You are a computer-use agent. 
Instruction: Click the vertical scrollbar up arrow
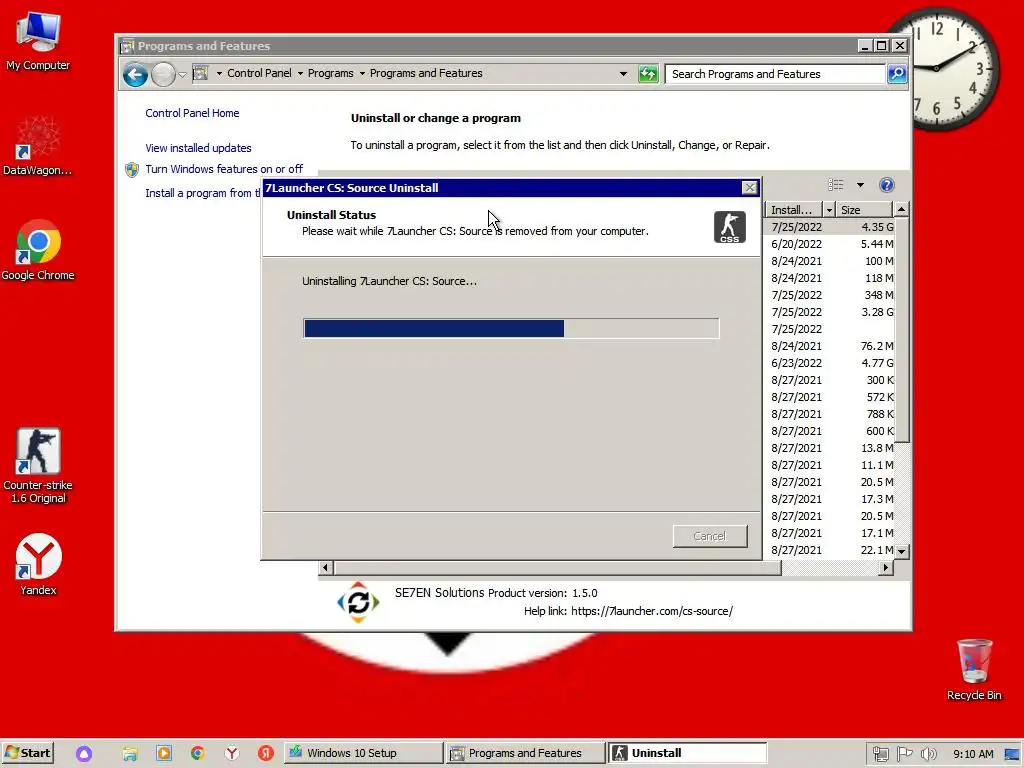pyautogui.click(x=901, y=210)
